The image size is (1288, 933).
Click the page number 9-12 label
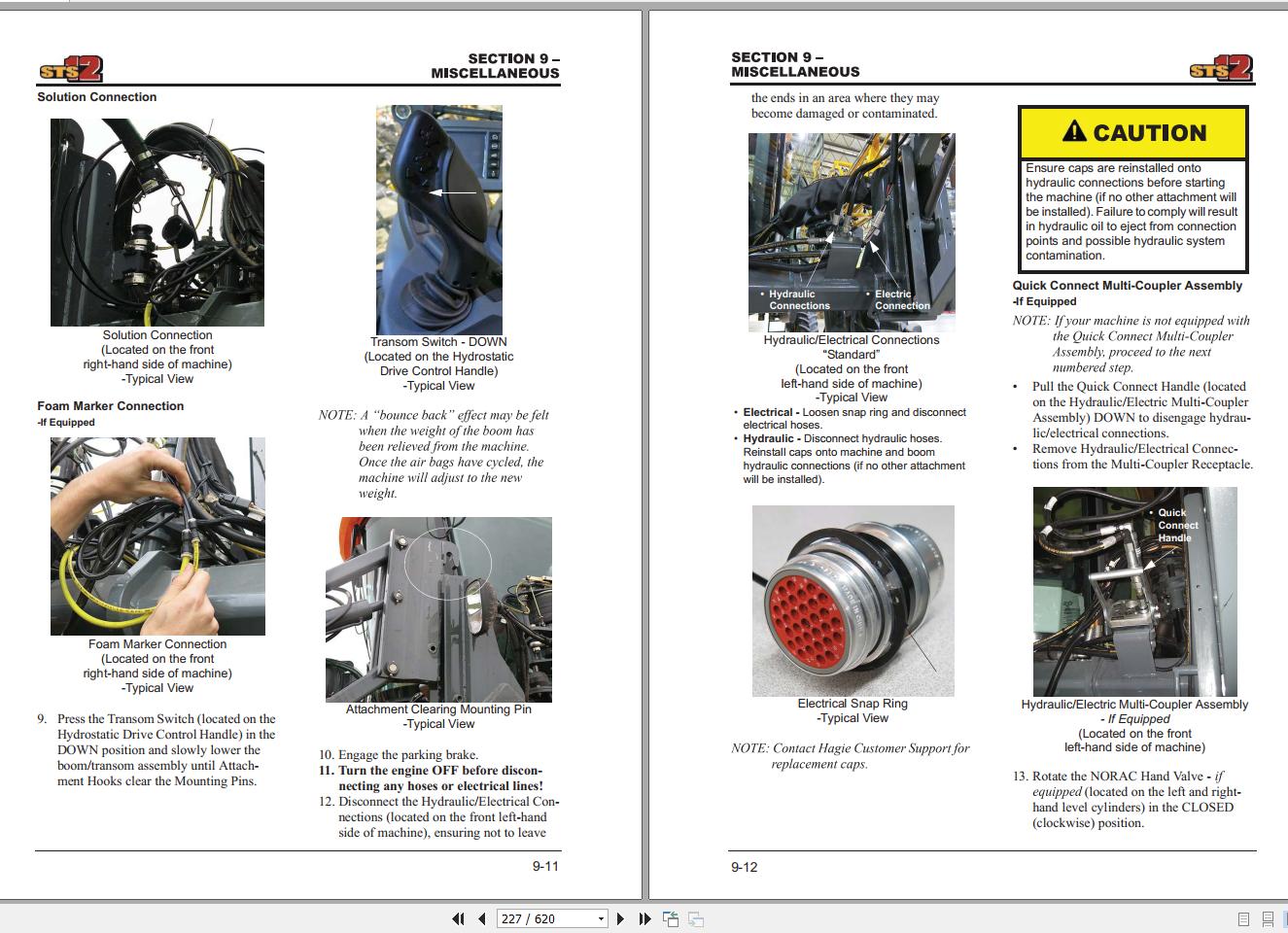[742, 868]
